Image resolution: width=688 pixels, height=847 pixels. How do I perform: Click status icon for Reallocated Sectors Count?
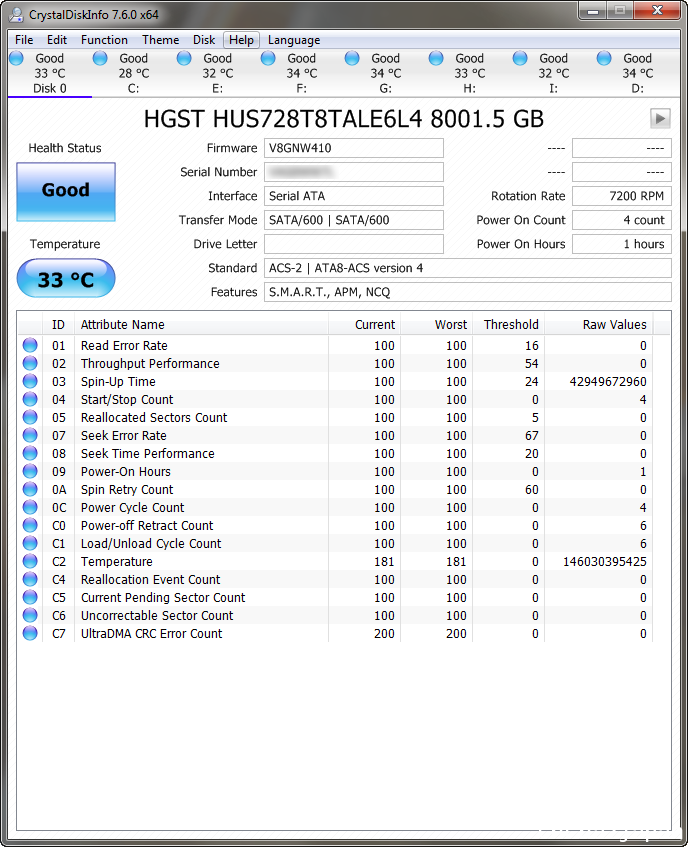(30, 417)
